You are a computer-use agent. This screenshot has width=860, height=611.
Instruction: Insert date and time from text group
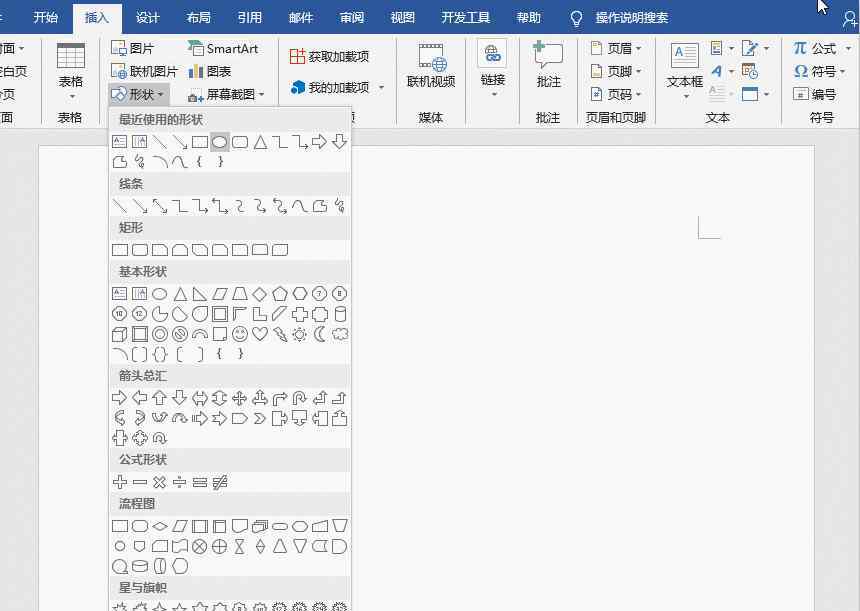tap(750, 71)
